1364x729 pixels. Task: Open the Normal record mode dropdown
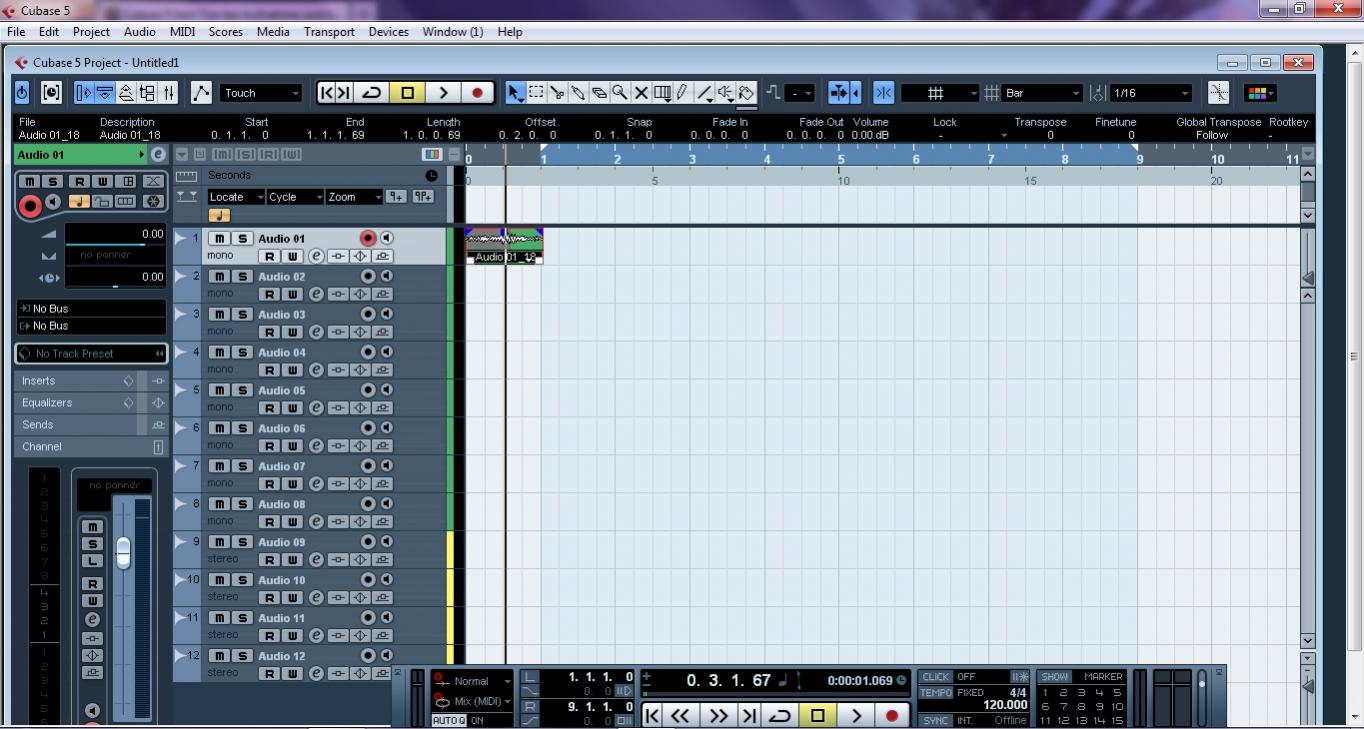coord(473,681)
